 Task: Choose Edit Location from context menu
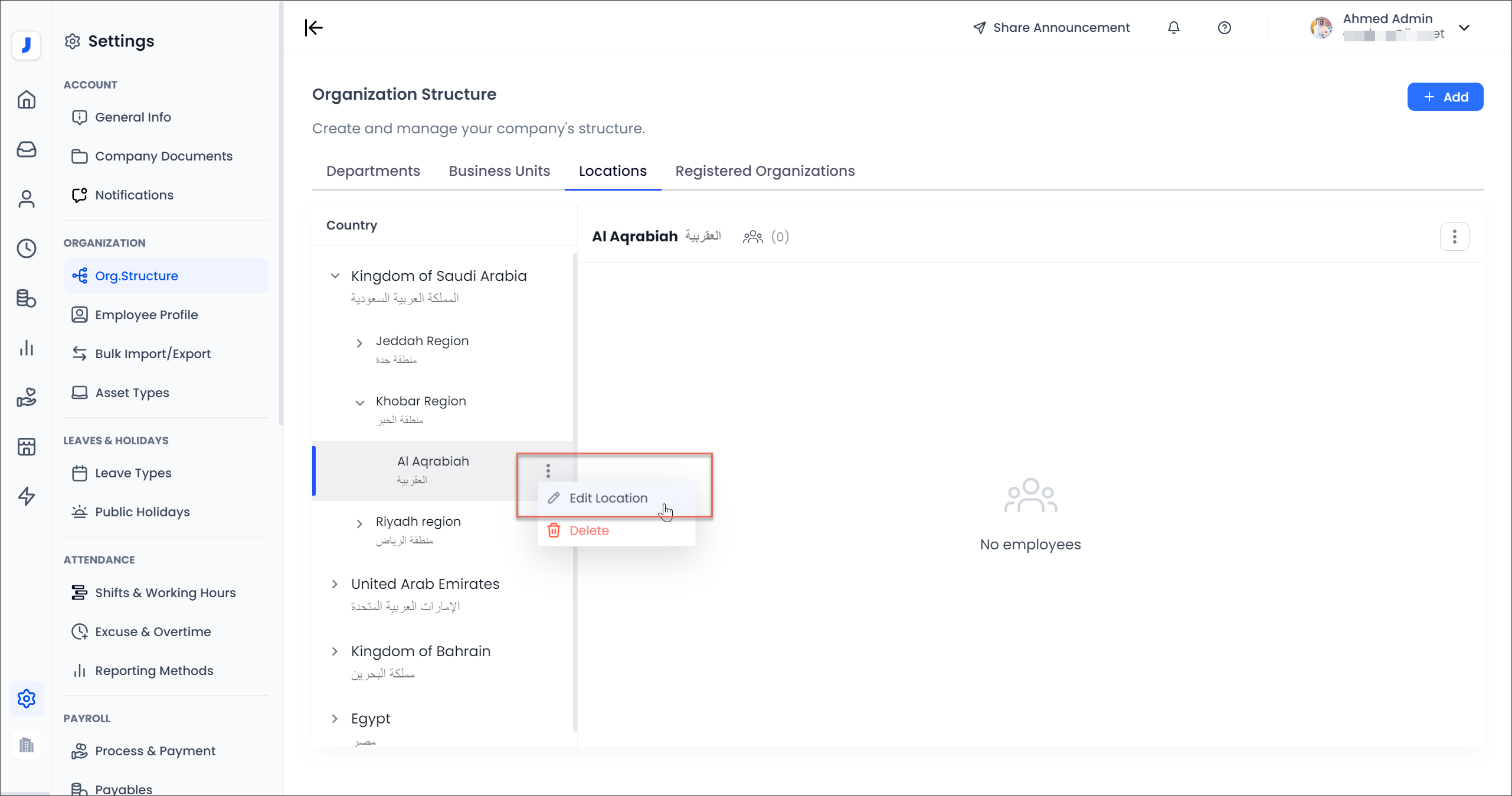(608, 498)
